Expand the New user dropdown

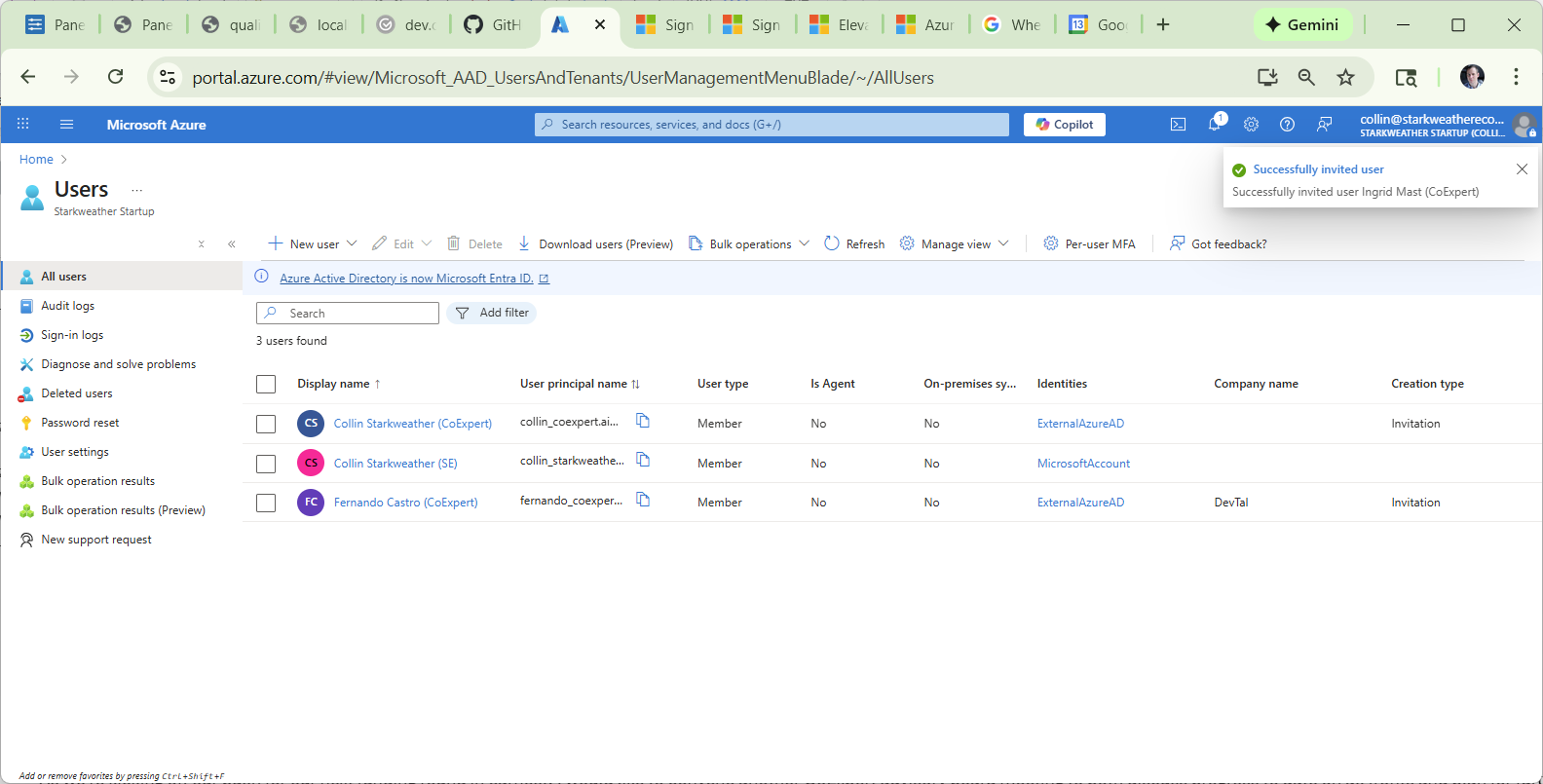(x=352, y=243)
